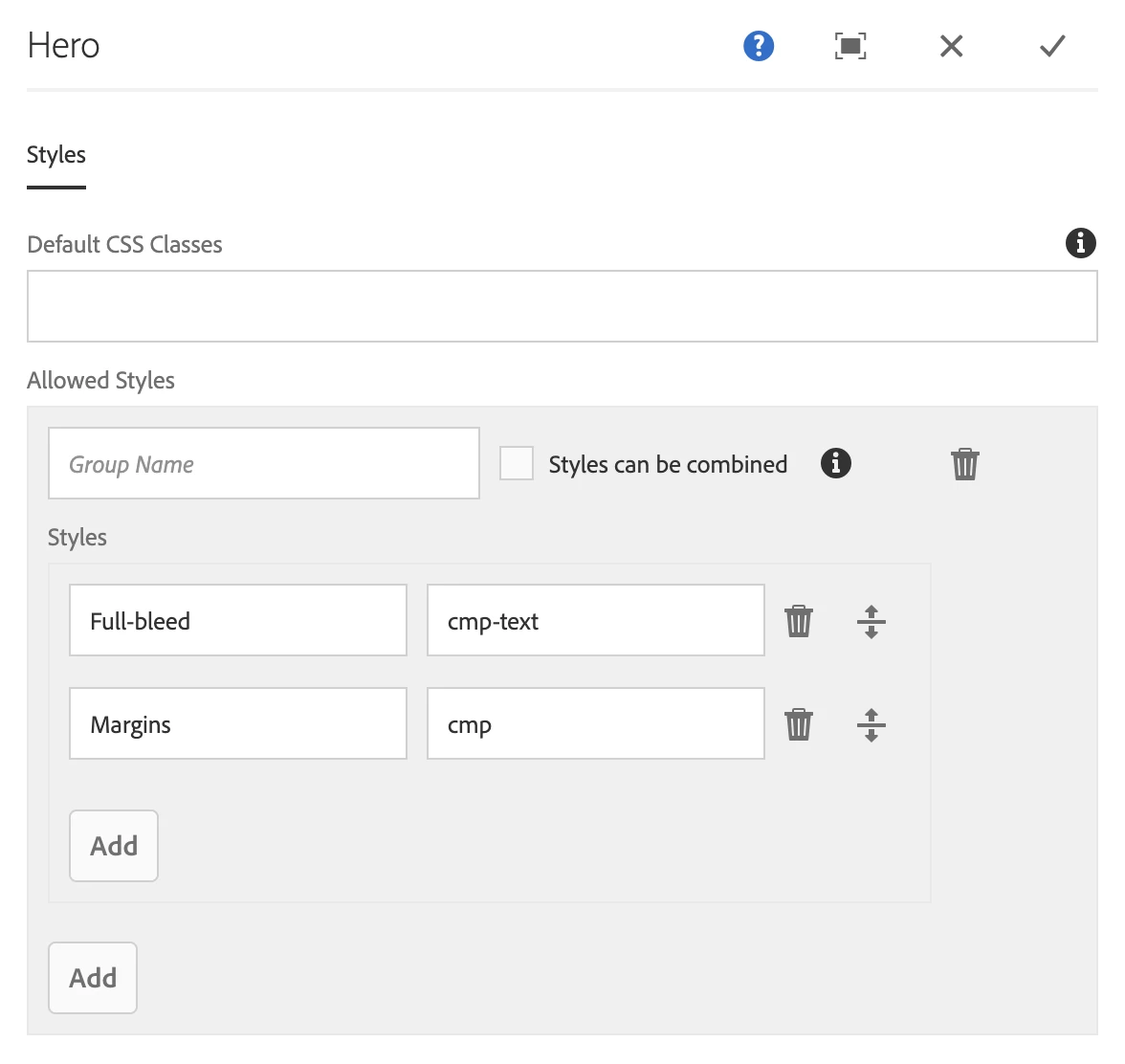Toggle fullscreen dialog mode
1125x1064 pixels.
850,46
